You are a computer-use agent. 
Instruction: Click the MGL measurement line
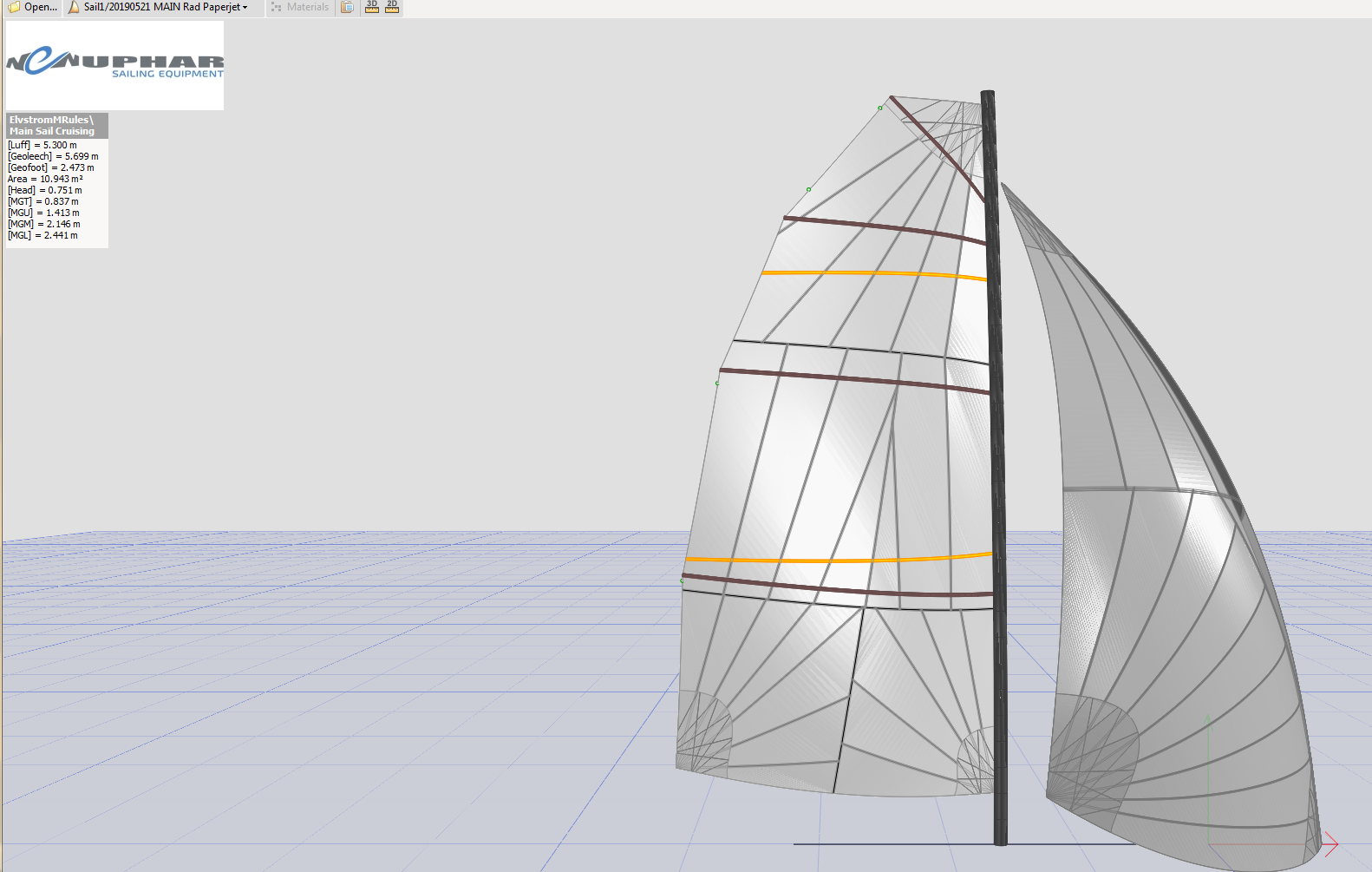(x=42, y=235)
